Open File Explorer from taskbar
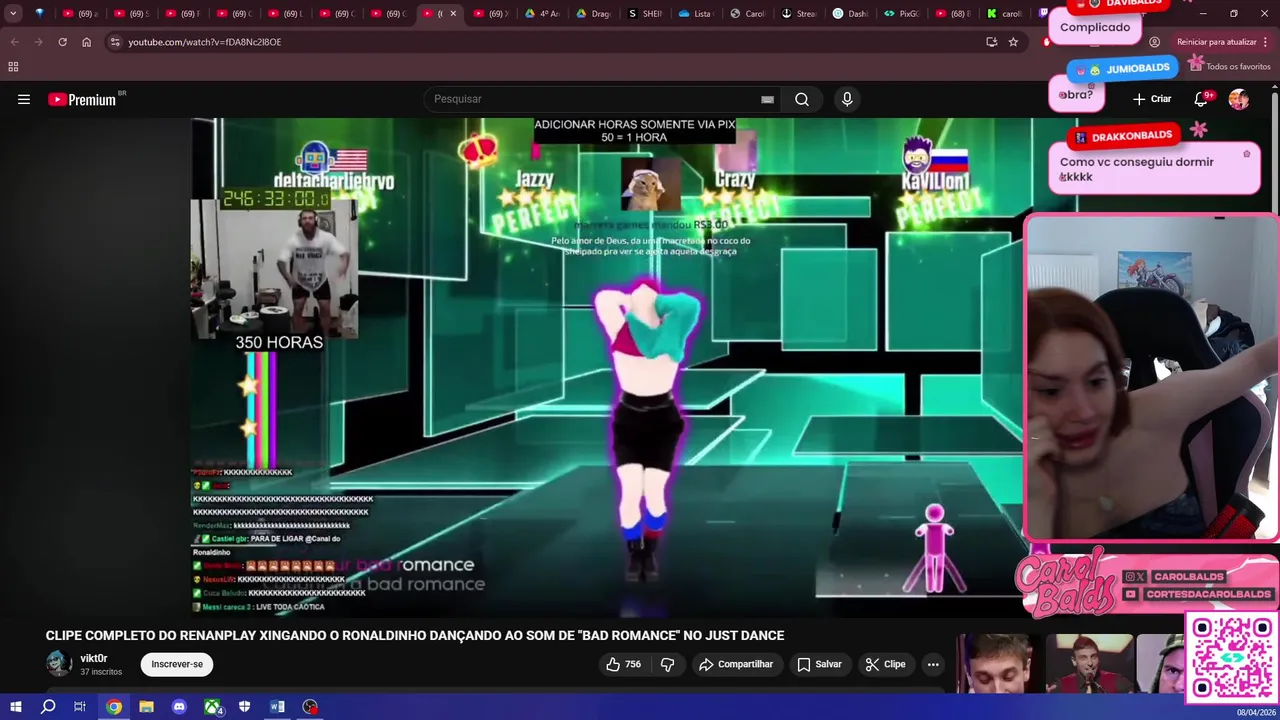This screenshot has height=720, width=1280. 146,707
